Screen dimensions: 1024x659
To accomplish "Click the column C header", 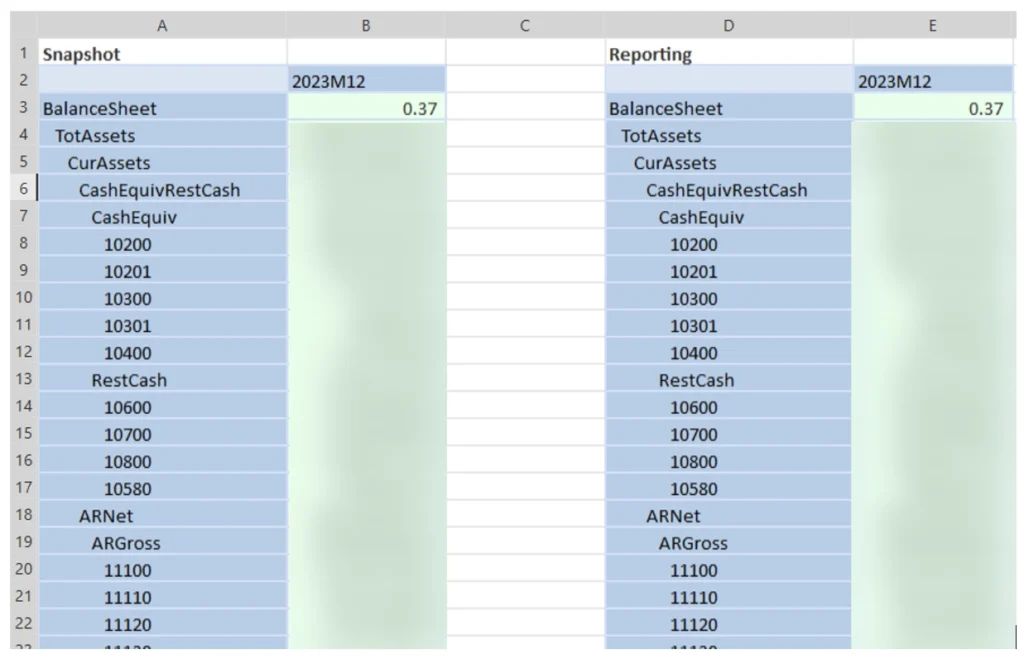I will [x=524, y=27].
